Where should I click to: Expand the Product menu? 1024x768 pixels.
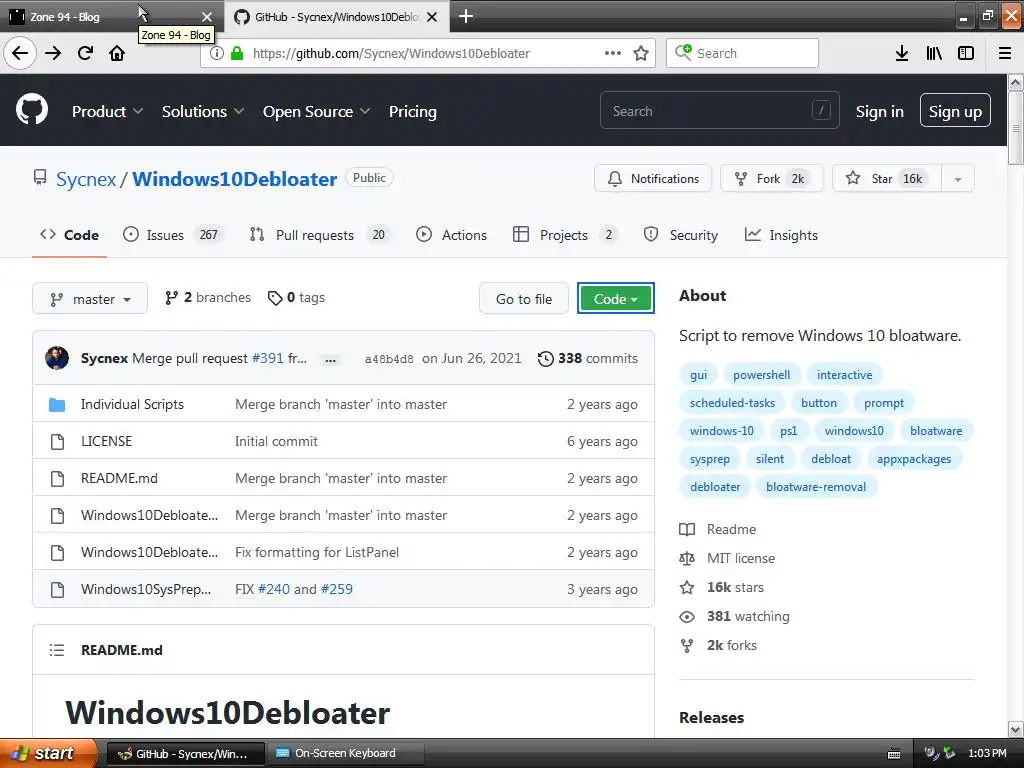coord(107,112)
